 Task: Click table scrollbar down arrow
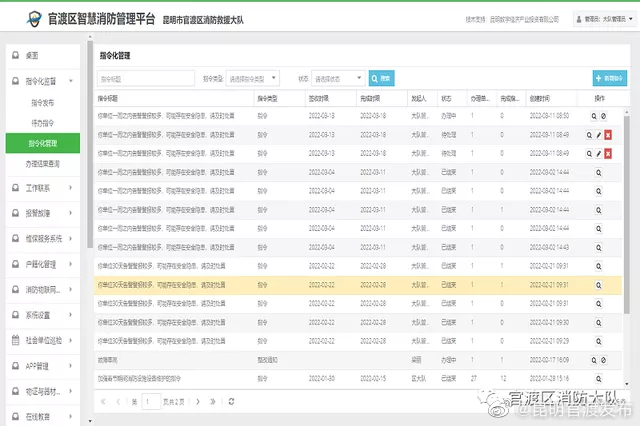click(627, 384)
